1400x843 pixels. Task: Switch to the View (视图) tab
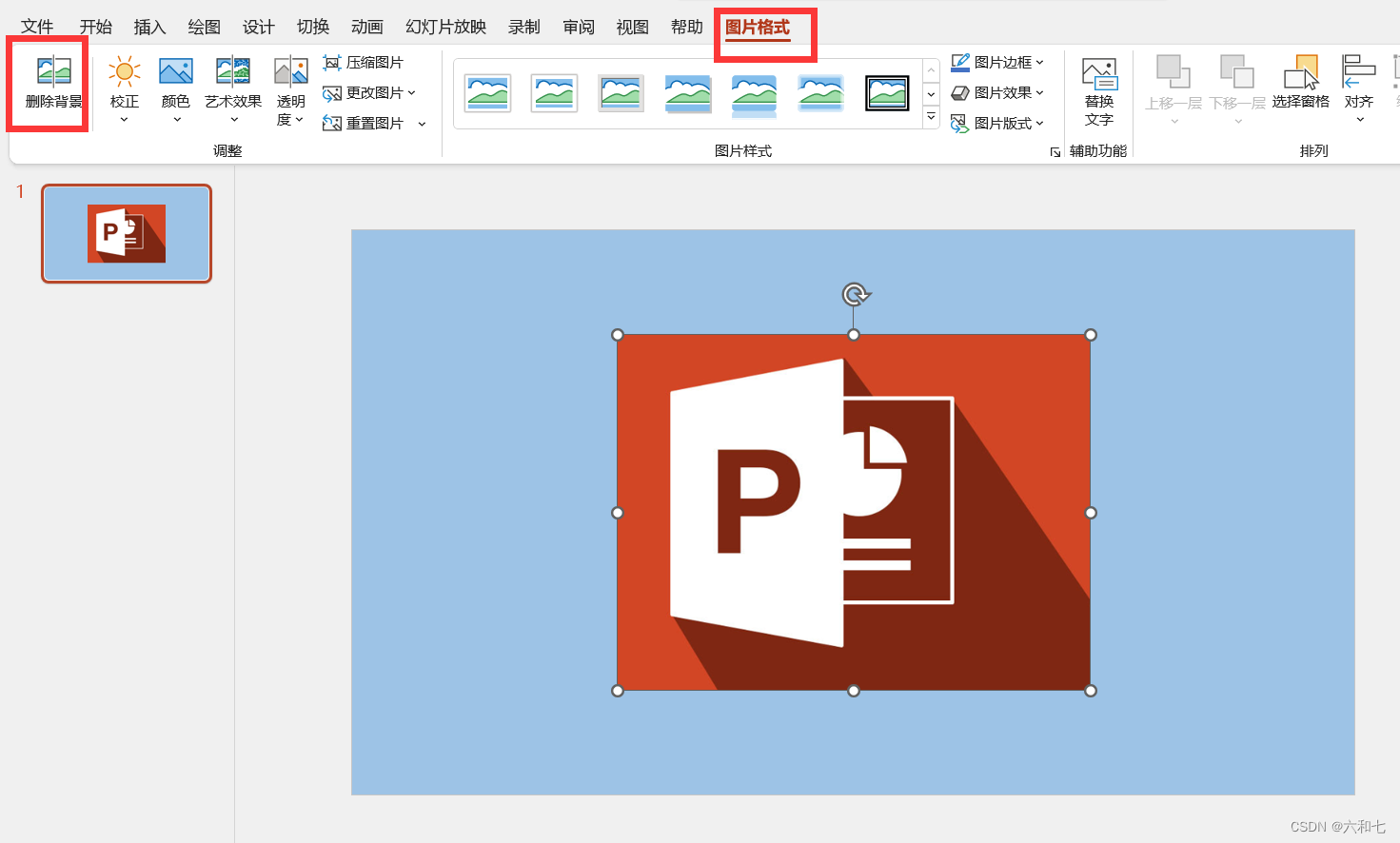pos(632,27)
